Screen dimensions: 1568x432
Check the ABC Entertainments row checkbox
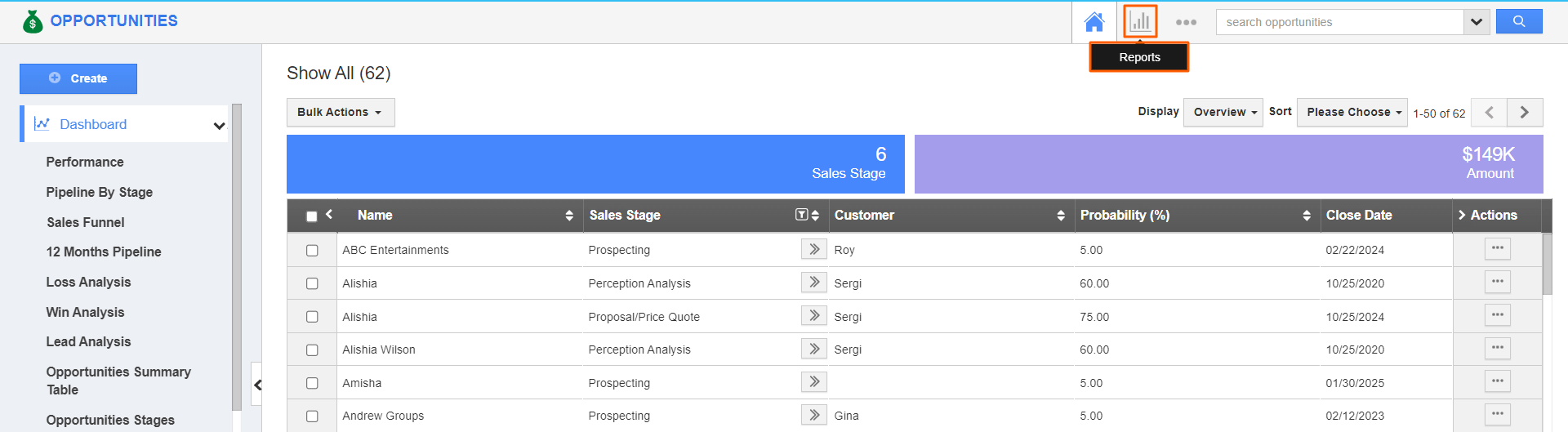(312, 251)
